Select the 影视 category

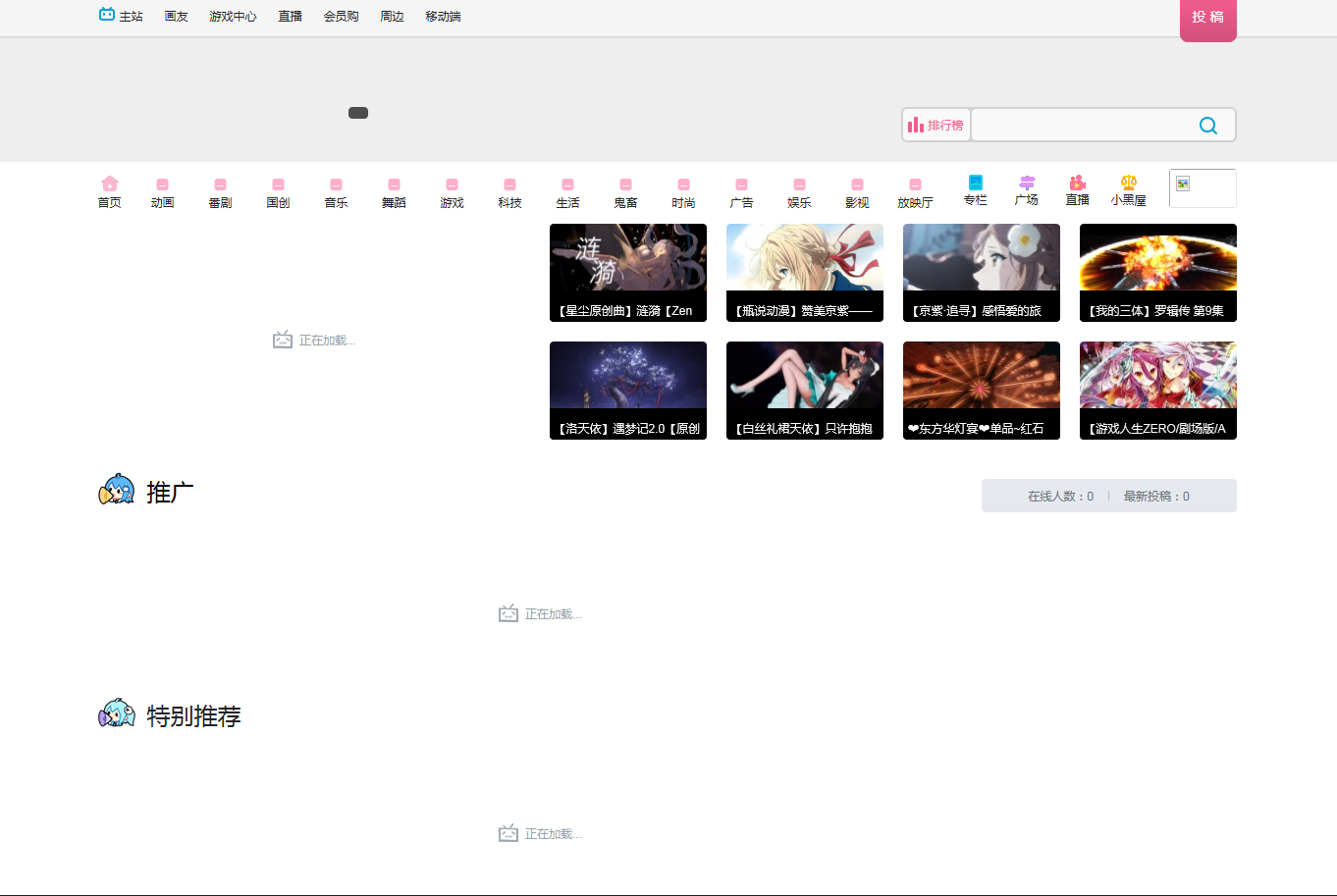pyautogui.click(x=858, y=193)
